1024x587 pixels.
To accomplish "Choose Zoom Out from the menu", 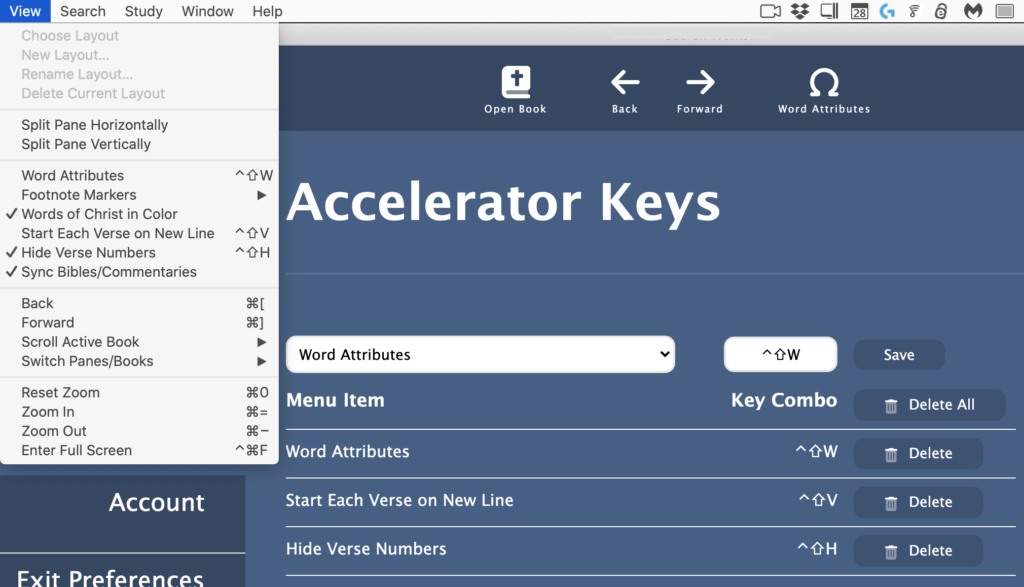I will click(x=139, y=431).
